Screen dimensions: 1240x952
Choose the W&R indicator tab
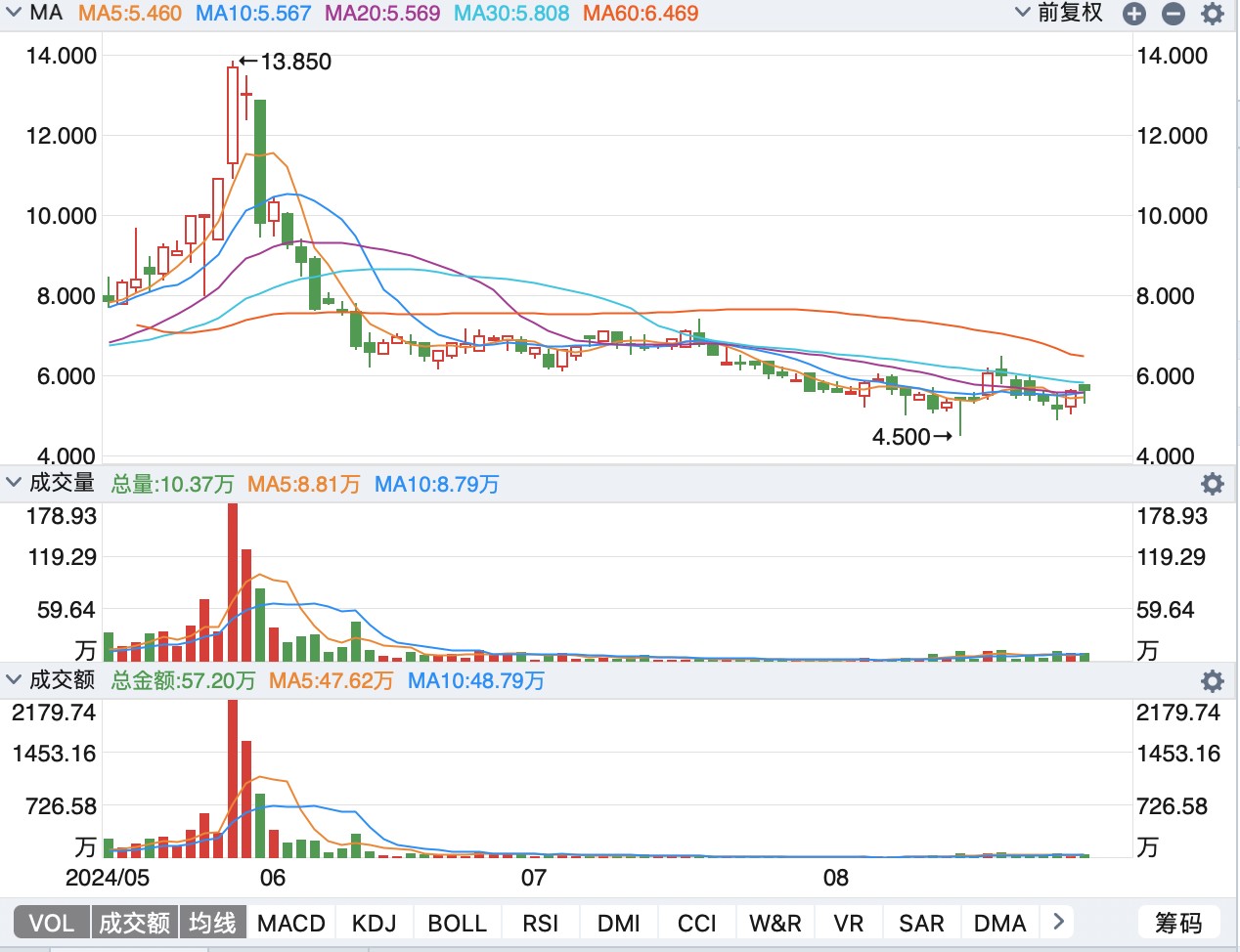[x=775, y=923]
